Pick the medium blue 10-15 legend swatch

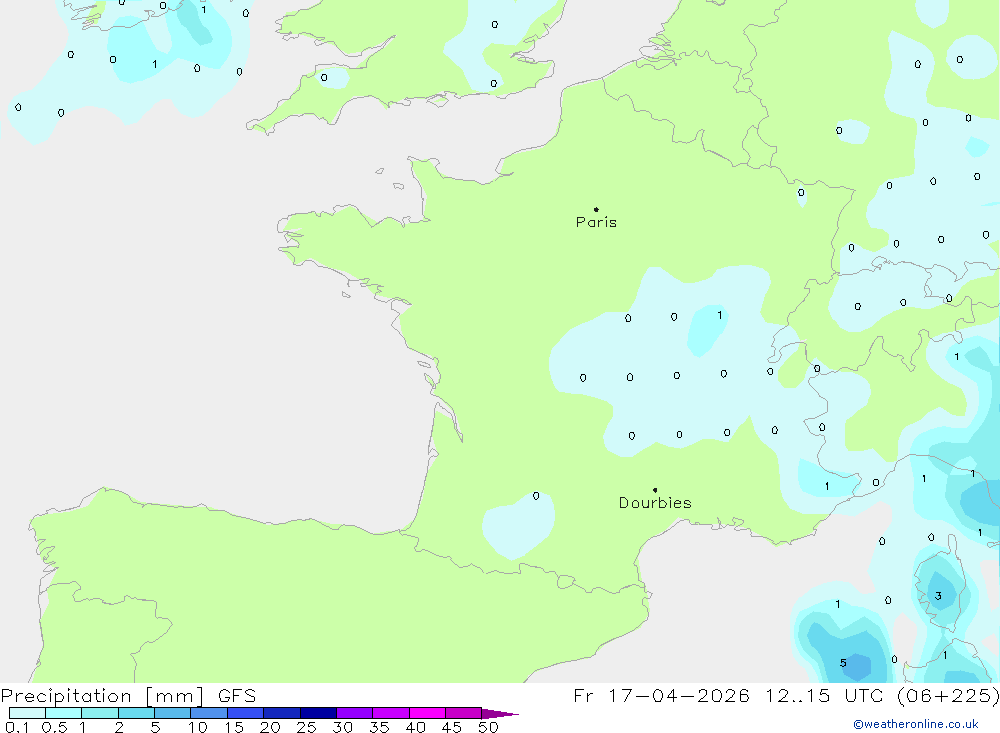click(209, 713)
